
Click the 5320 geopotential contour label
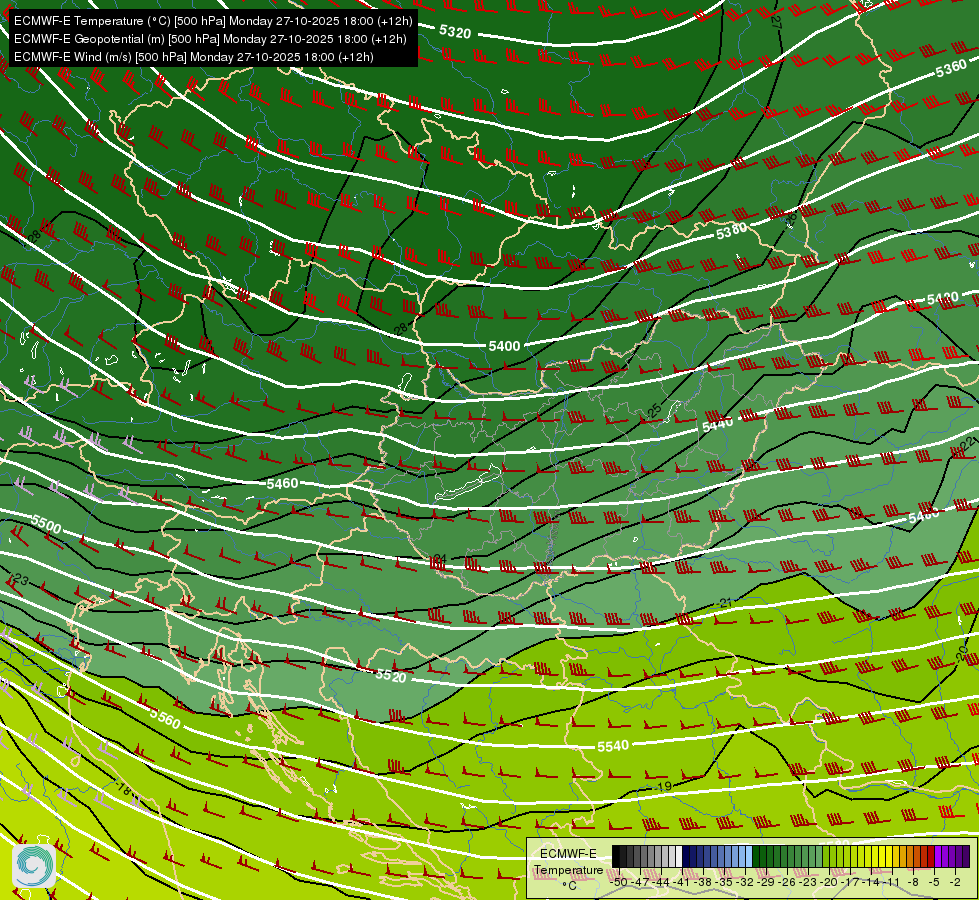(x=455, y=31)
